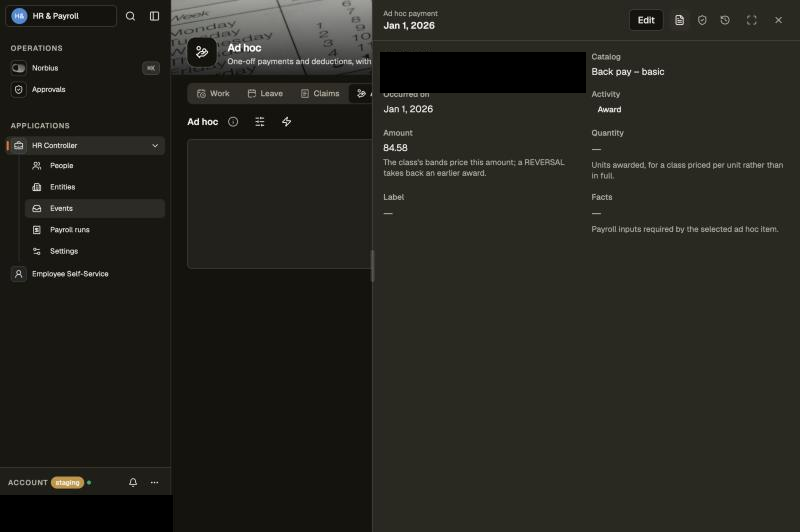Click the Ad hoc page header icon
Viewport: 800px width, 532px height.
202,52
